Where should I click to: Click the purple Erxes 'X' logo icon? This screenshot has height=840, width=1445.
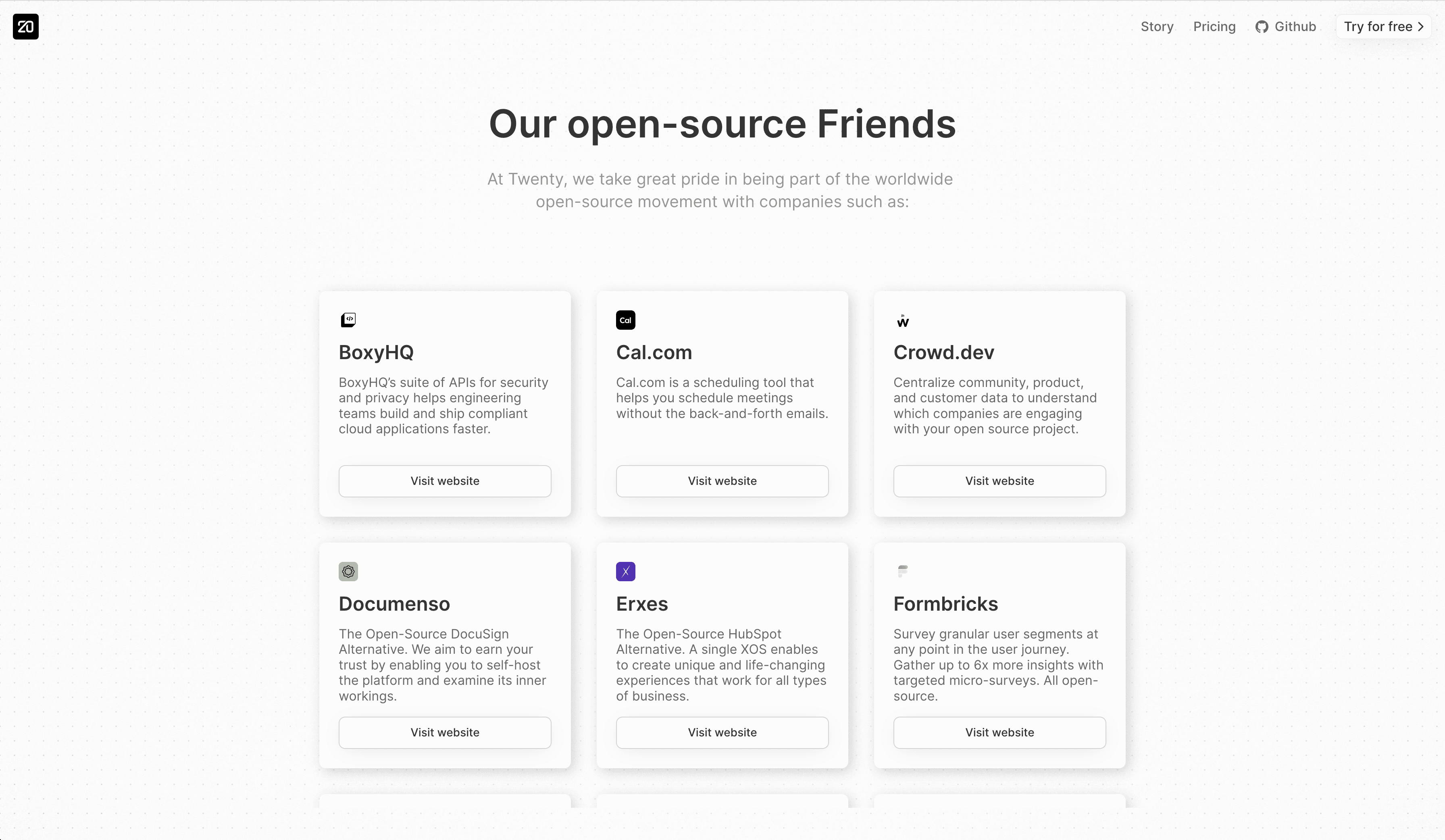[625, 571]
